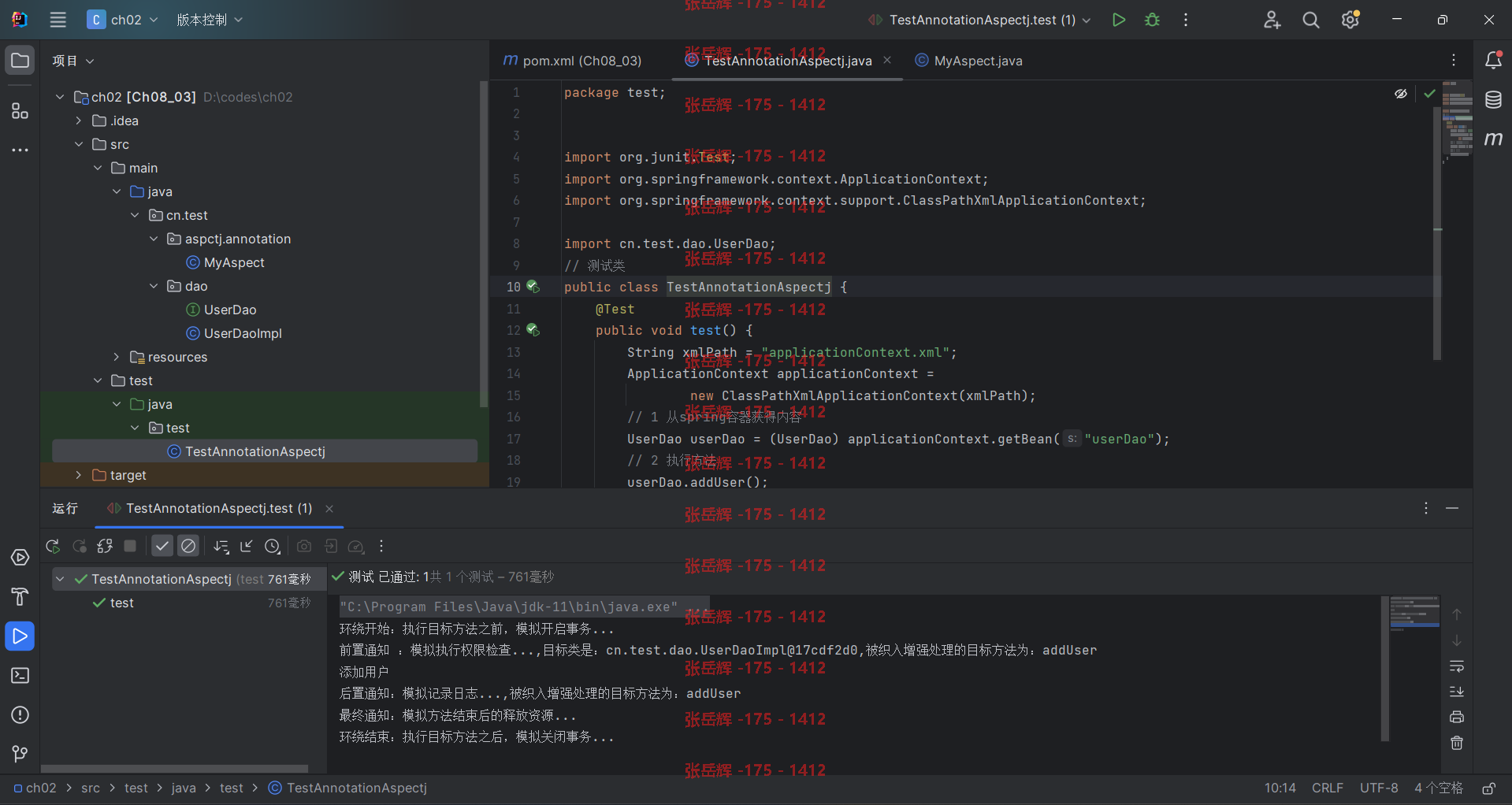Collapse the src folder

click(79, 144)
